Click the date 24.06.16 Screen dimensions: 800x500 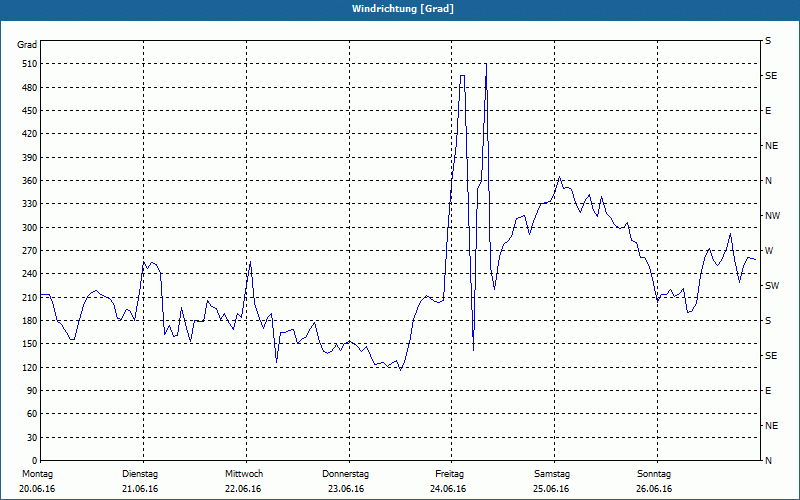point(448,489)
